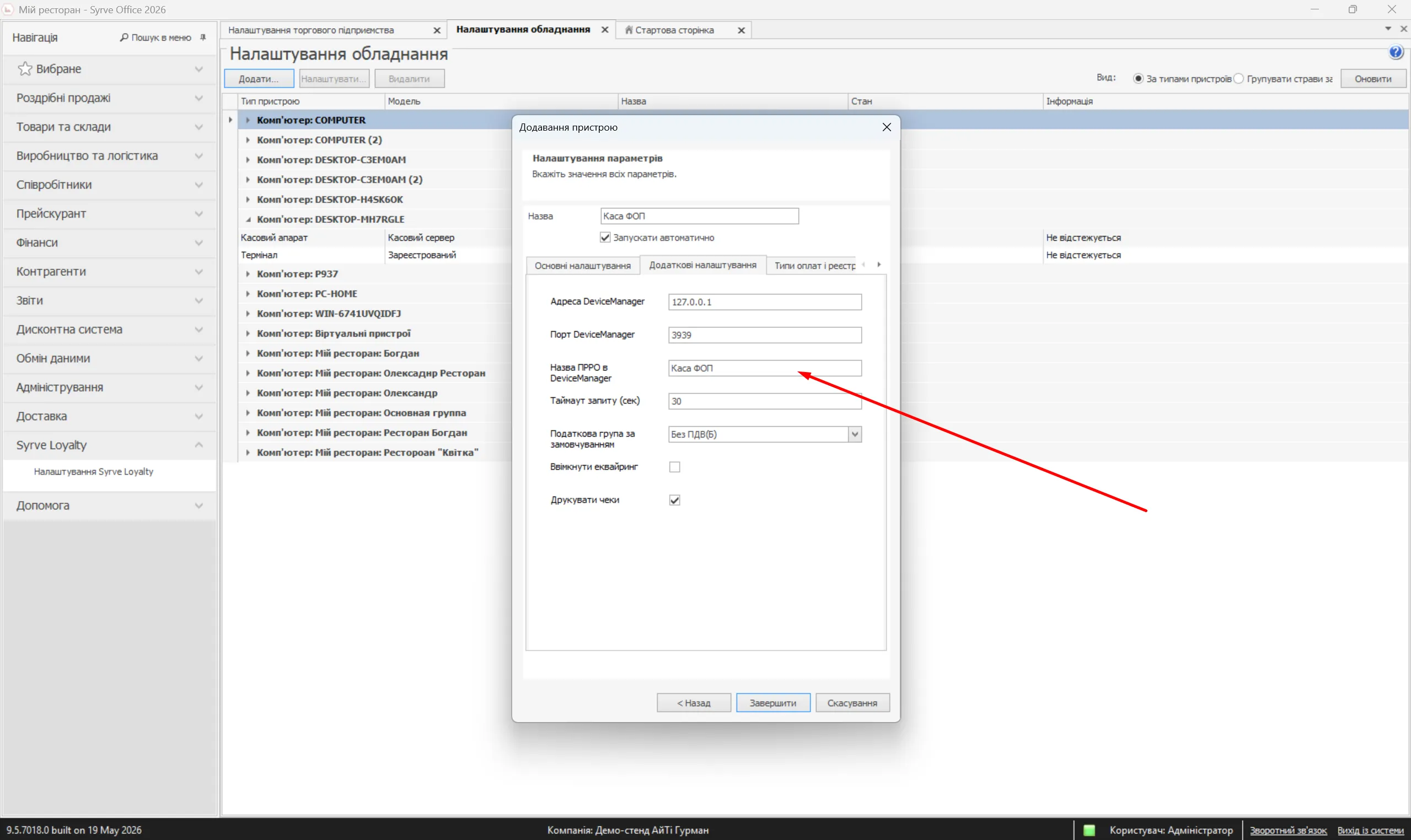This screenshot has height=840, width=1411.
Task: Click the Додати... button
Action: (x=259, y=79)
